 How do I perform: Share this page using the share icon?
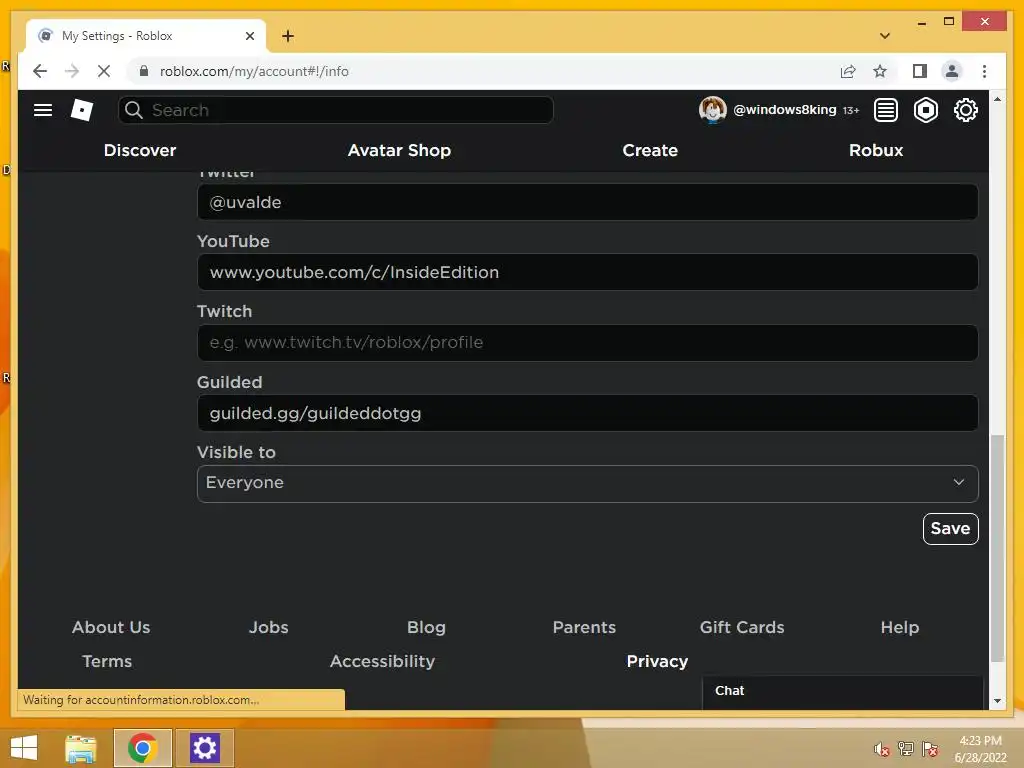pyautogui.click(x=848, y=71)
